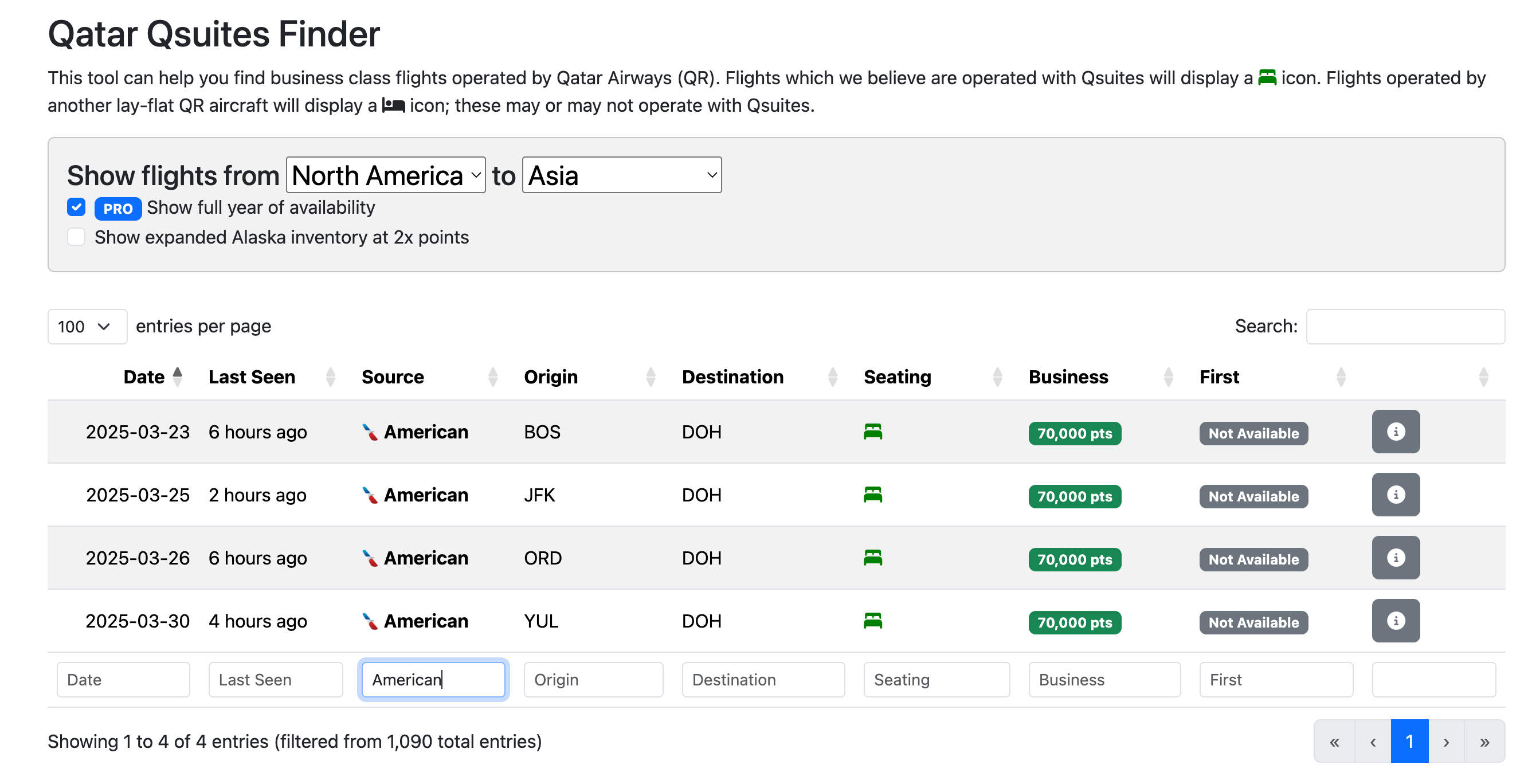The width and height of the screenshot is (1528, 784).
Task: Click 70,000 pts badge on ORD row
Action: (1074, 559)
